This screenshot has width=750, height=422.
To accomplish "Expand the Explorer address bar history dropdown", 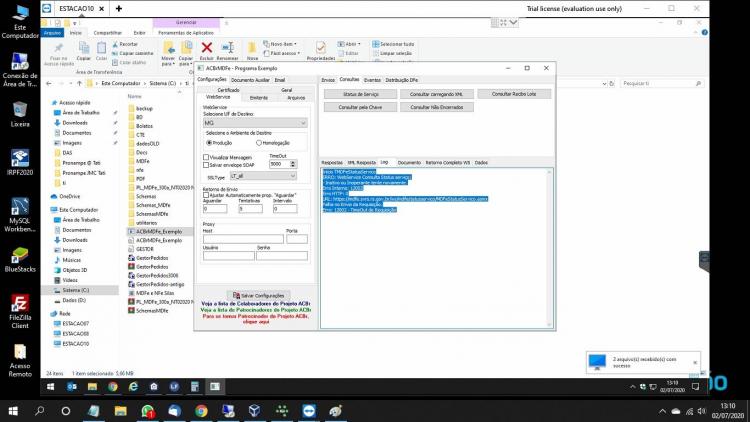I will click(x=604, y=83).
